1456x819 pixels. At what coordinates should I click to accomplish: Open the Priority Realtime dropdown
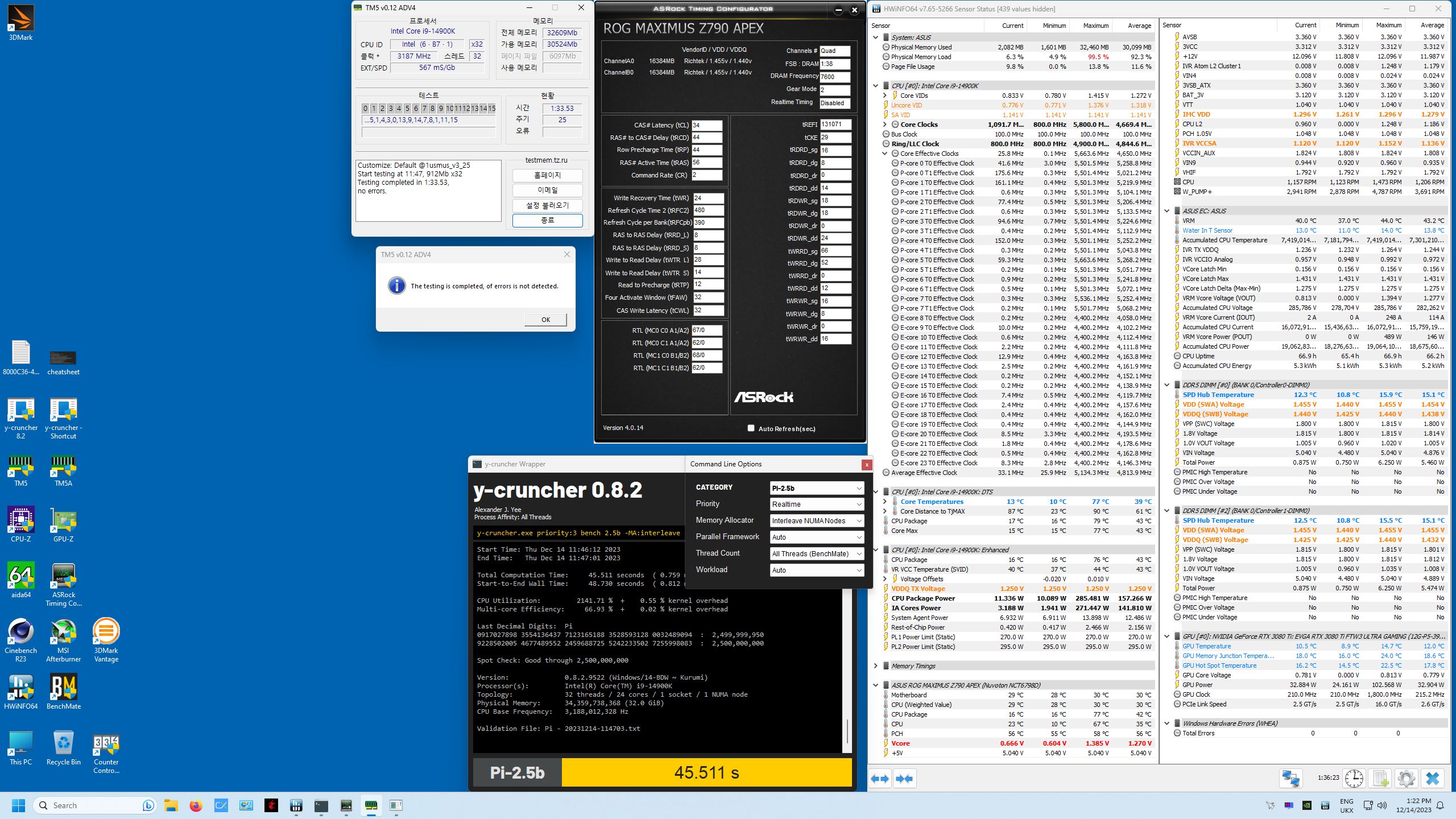pyautogui.click(x=817, y=504)
